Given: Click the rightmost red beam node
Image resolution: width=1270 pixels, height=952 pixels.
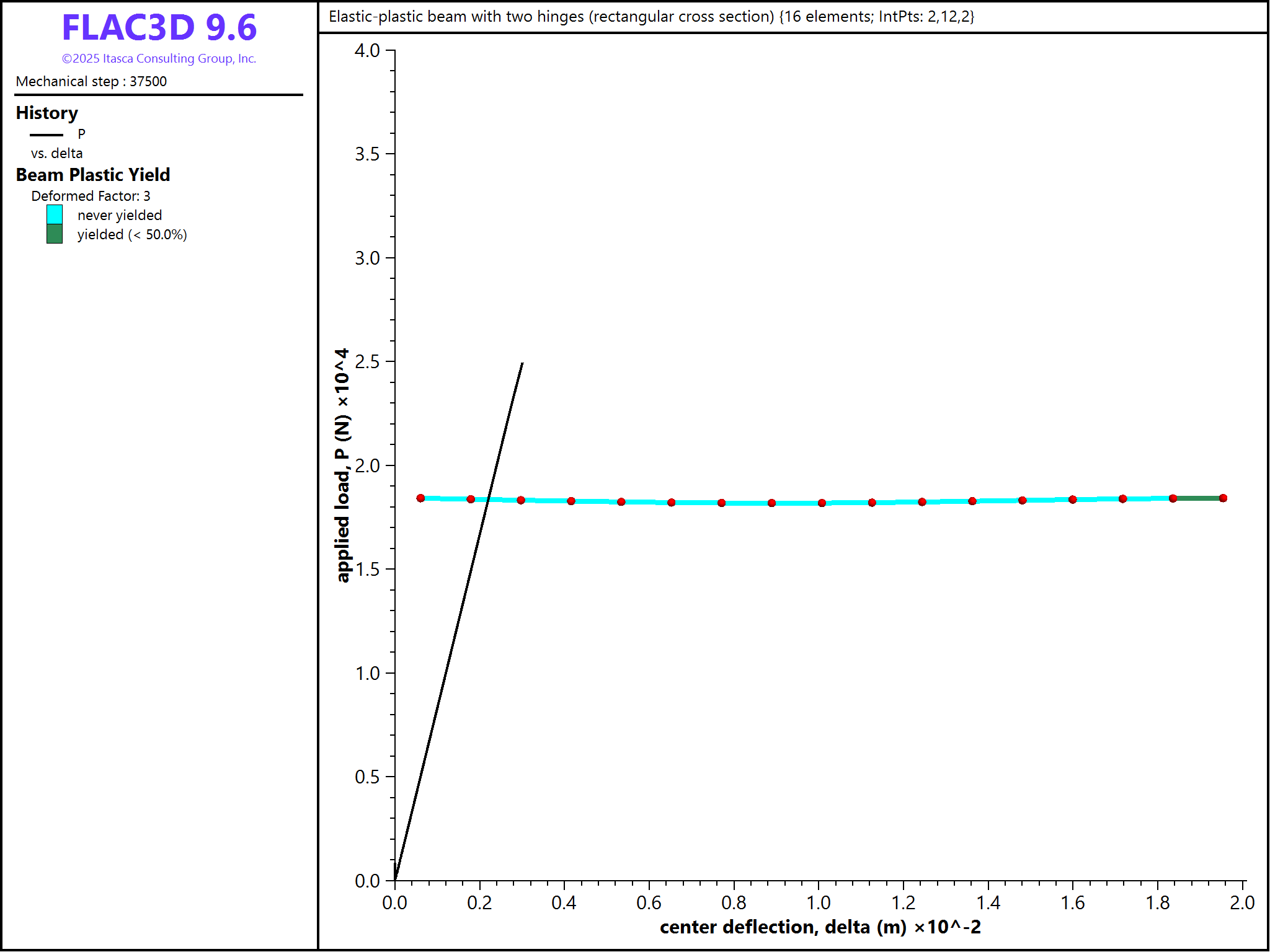Looking at the screenshot, I should [x=1223, y=498].
